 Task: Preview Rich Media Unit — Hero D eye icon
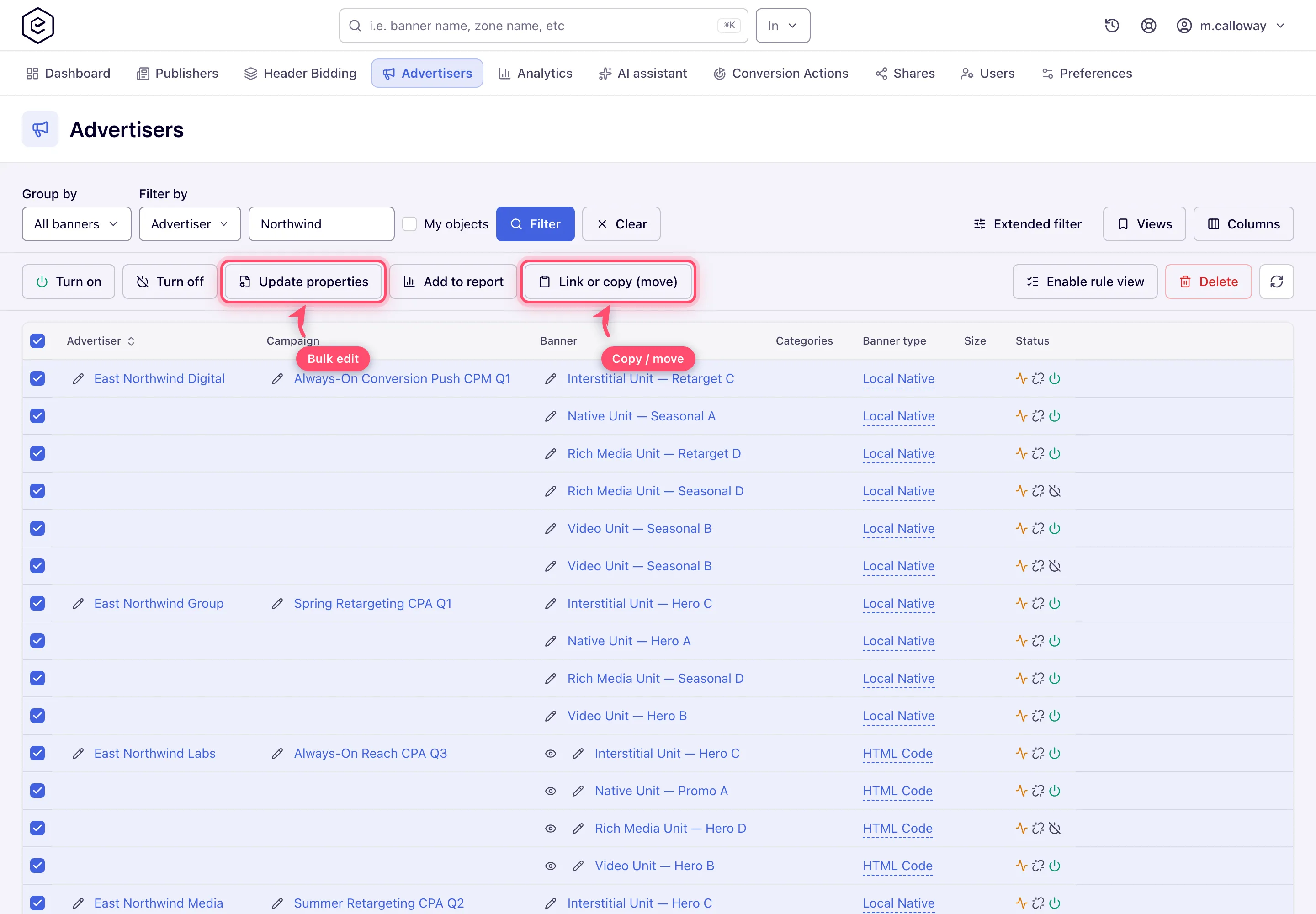pos(550,829)
